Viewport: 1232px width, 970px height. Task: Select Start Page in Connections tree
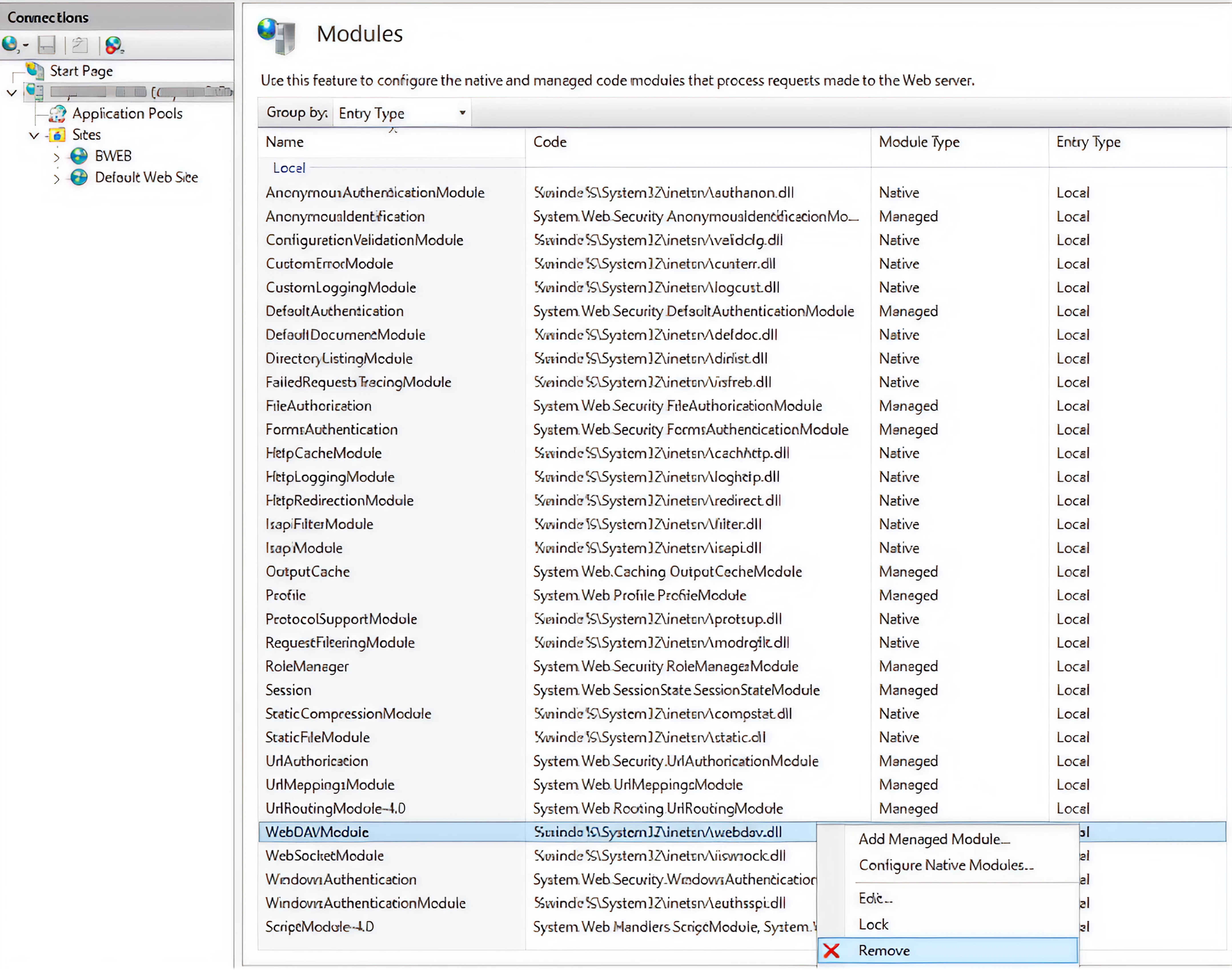tap(81, 71)
